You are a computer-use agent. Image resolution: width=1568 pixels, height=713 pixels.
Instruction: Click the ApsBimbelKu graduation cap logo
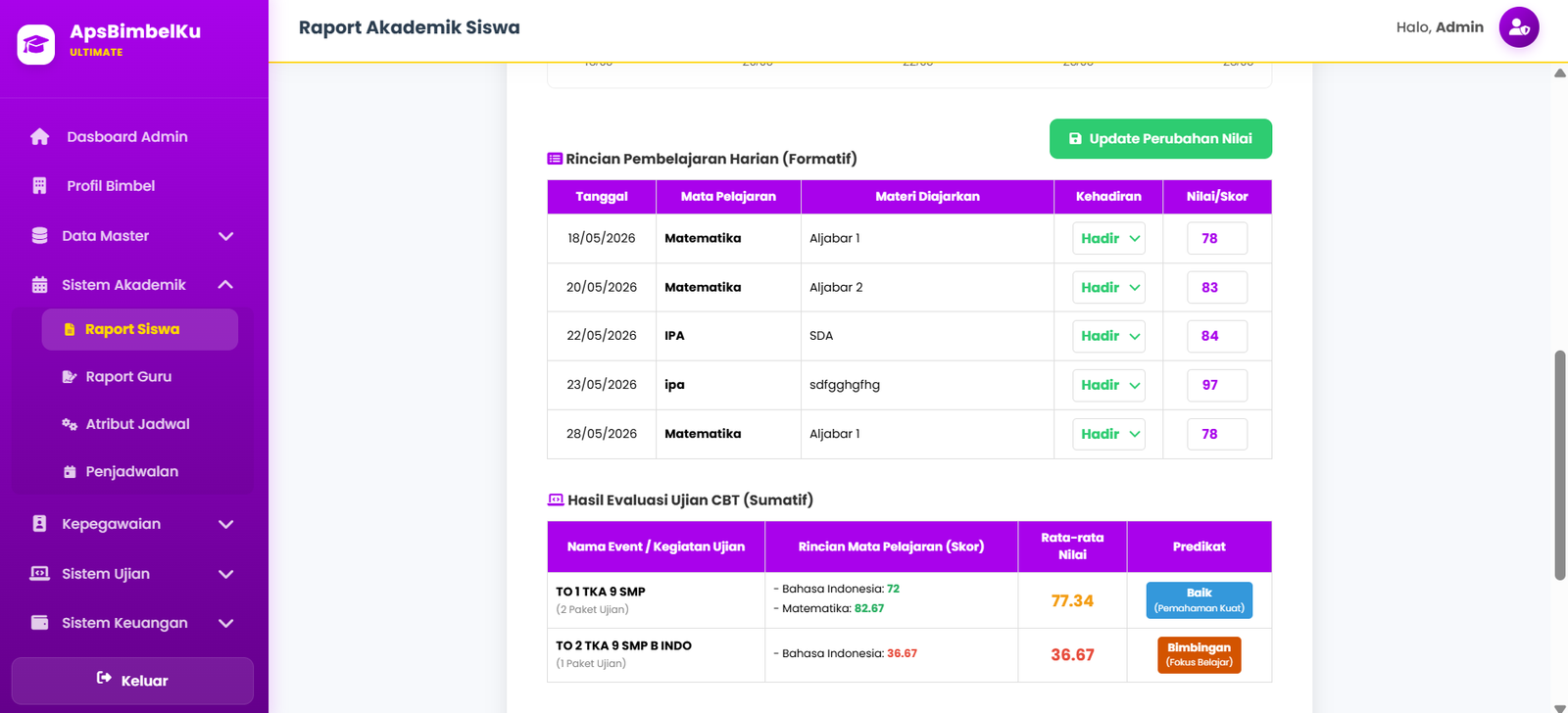[36, 45]
